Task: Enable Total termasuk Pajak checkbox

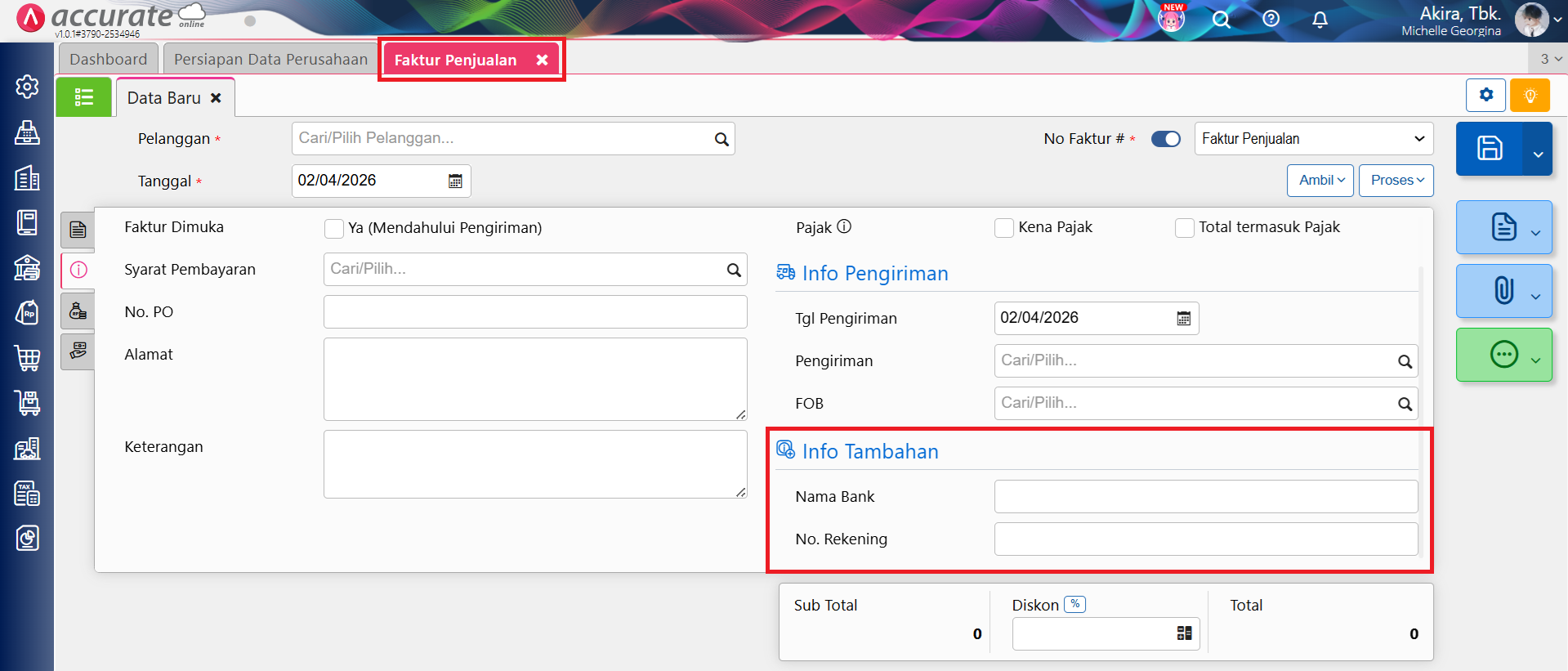Action: [1184, 228]
